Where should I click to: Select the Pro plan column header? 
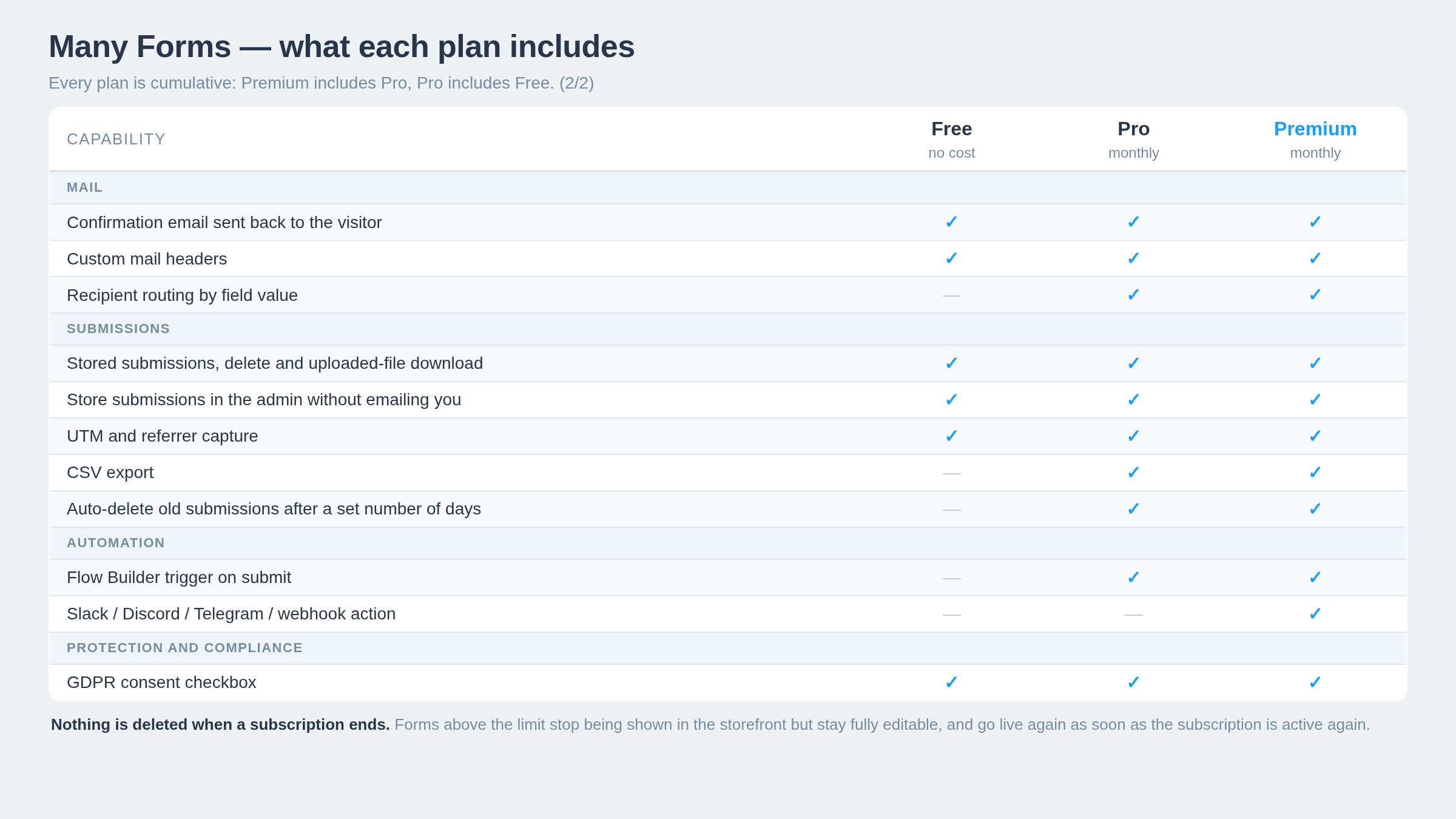click(x=1133, y=140)
